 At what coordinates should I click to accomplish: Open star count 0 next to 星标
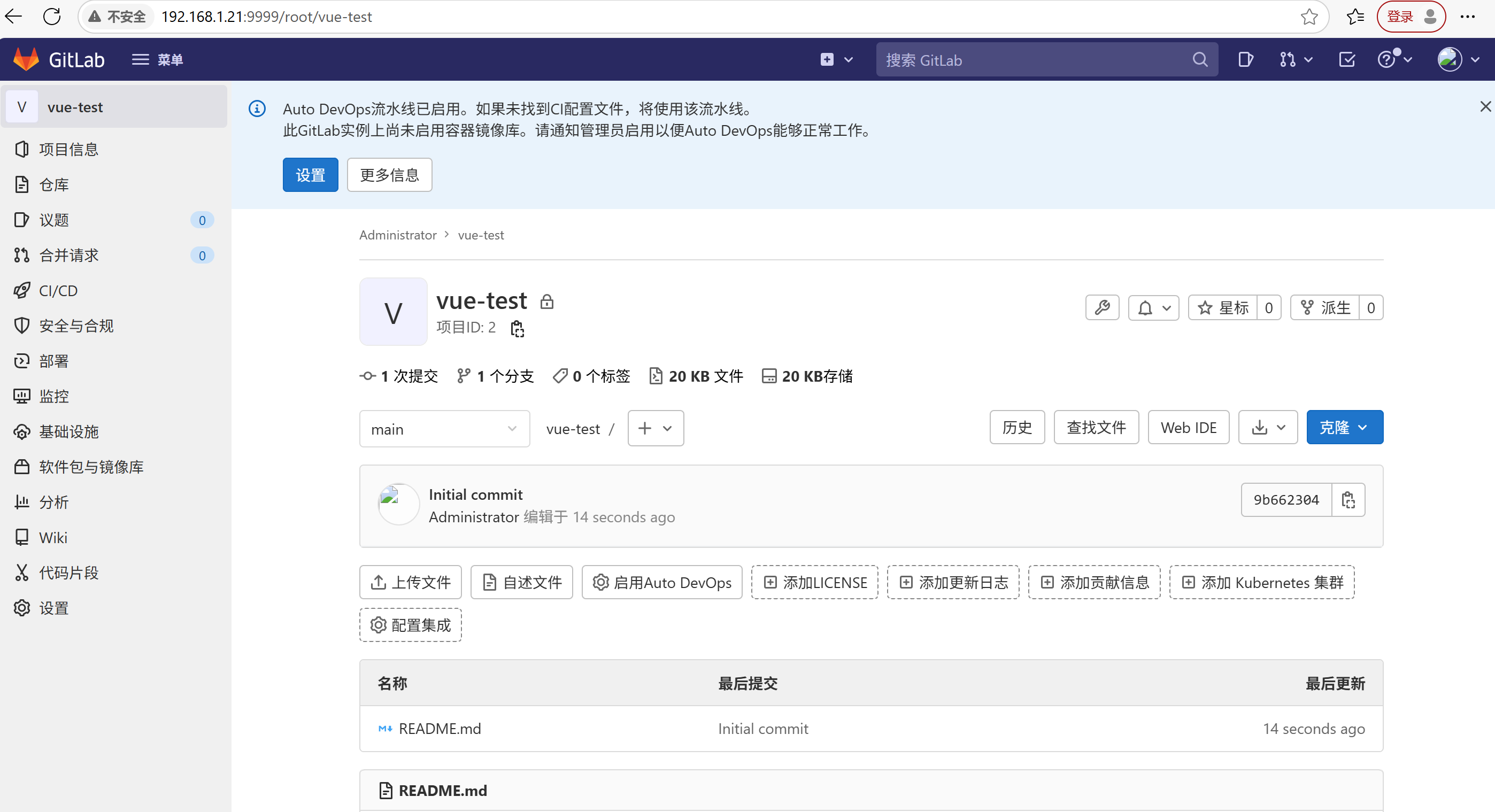pyautogui.click(x=1269, y=307)
